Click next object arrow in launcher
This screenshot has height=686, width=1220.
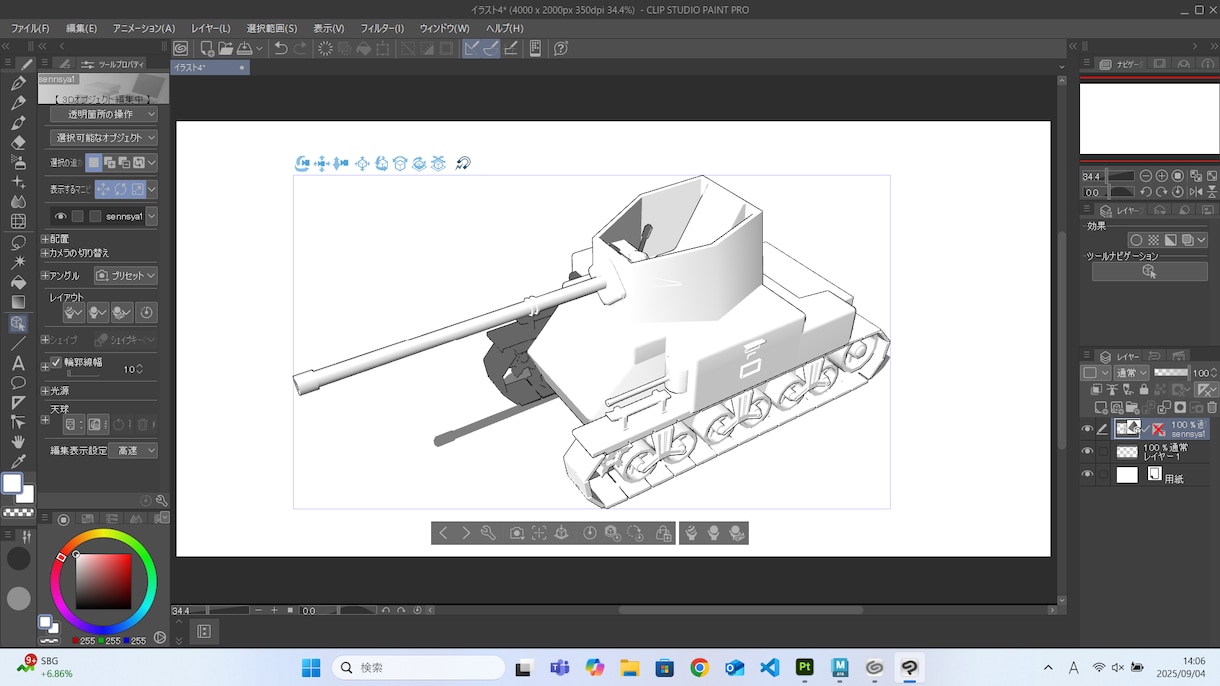coord(466,533)
